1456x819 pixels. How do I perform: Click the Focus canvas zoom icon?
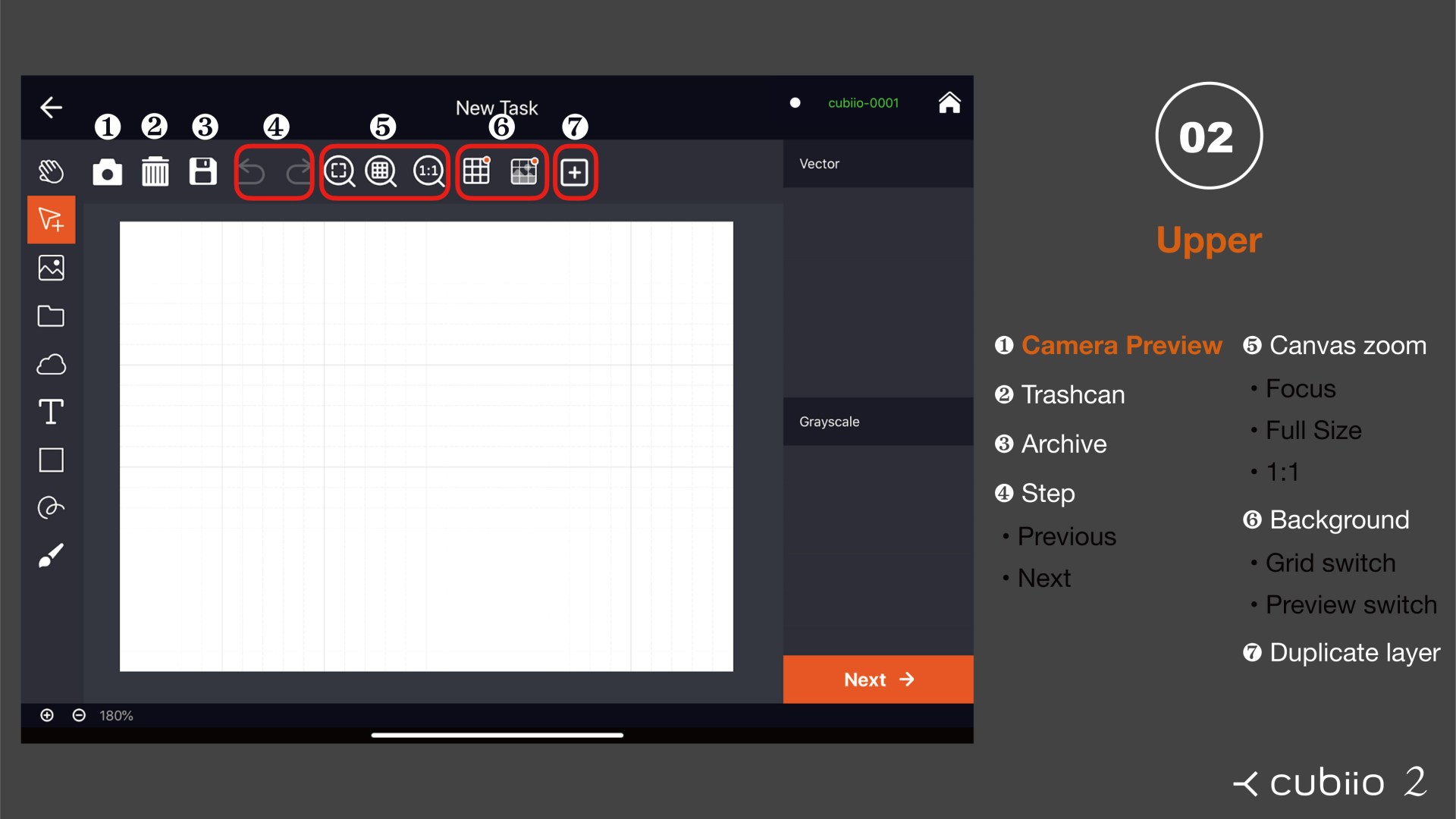pos(340,172)
